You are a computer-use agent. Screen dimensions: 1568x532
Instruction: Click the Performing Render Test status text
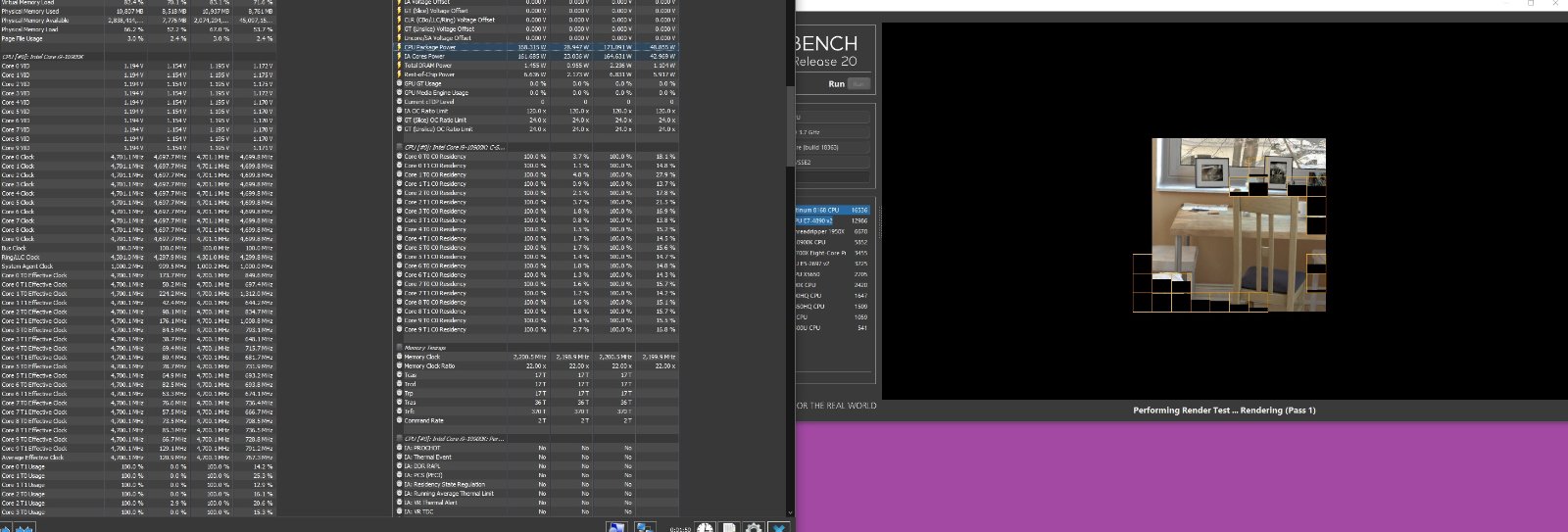[1224, 411]
